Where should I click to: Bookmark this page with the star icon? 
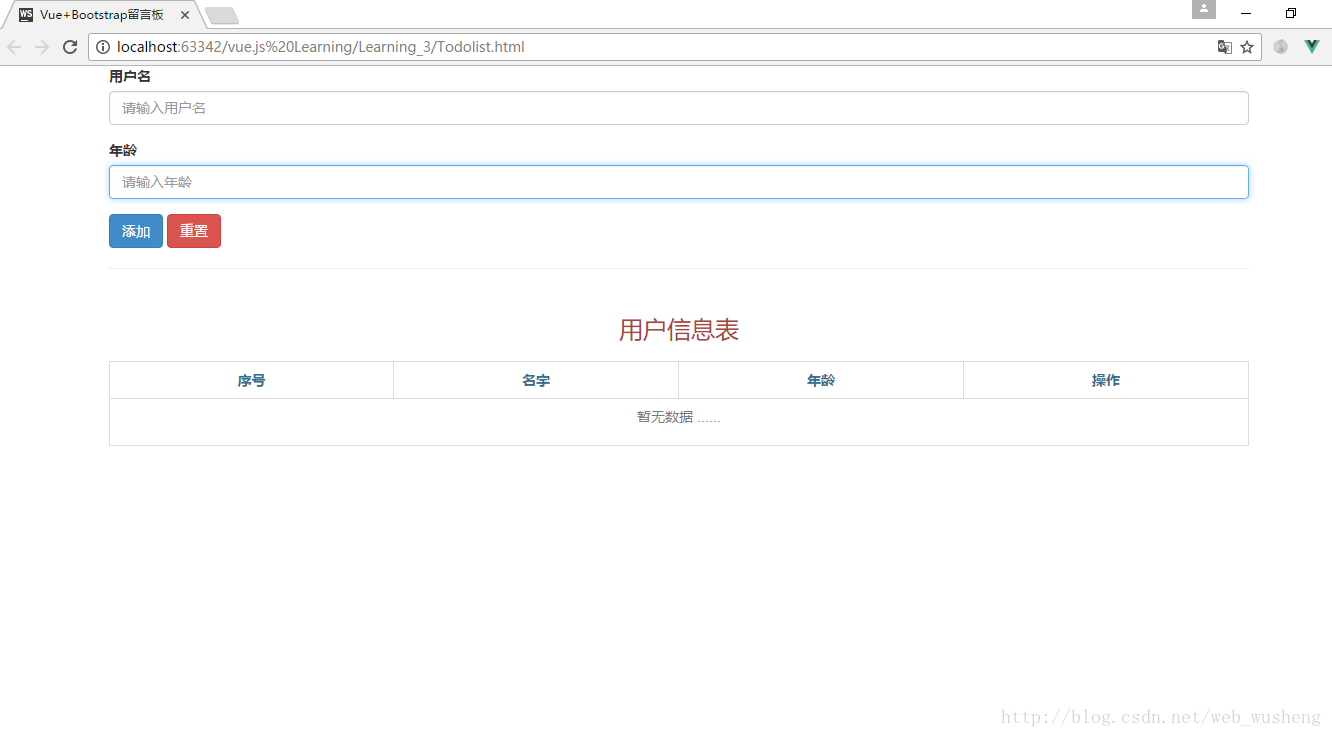pos(1247,47)
